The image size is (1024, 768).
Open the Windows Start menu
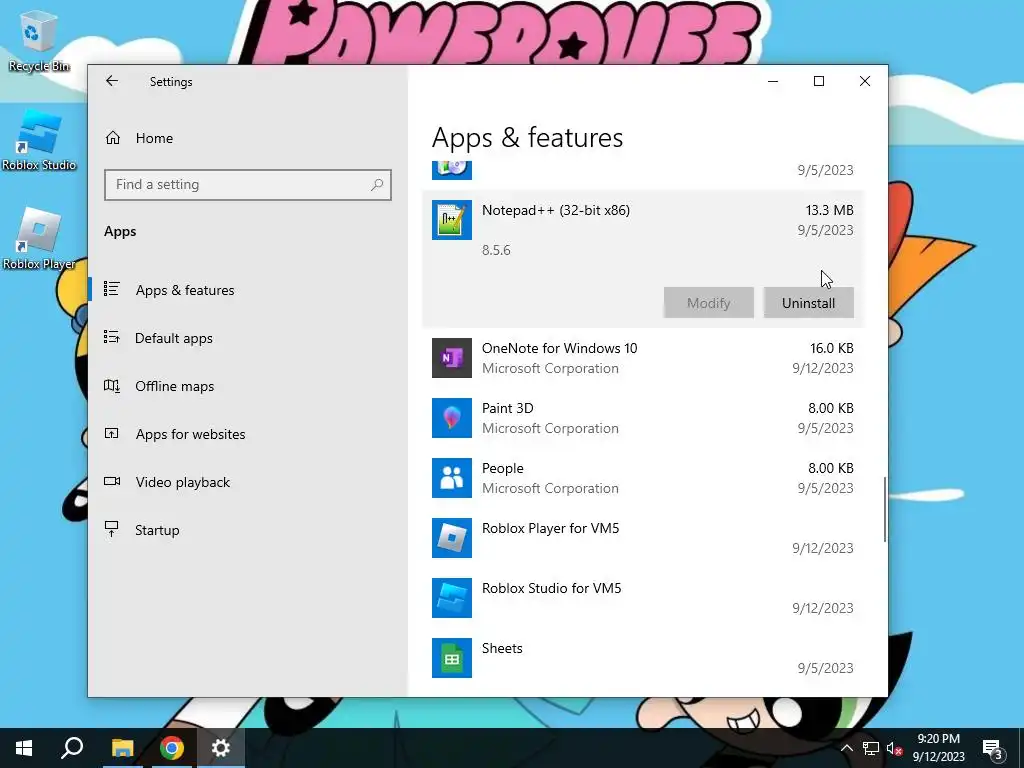click(24, 748)
